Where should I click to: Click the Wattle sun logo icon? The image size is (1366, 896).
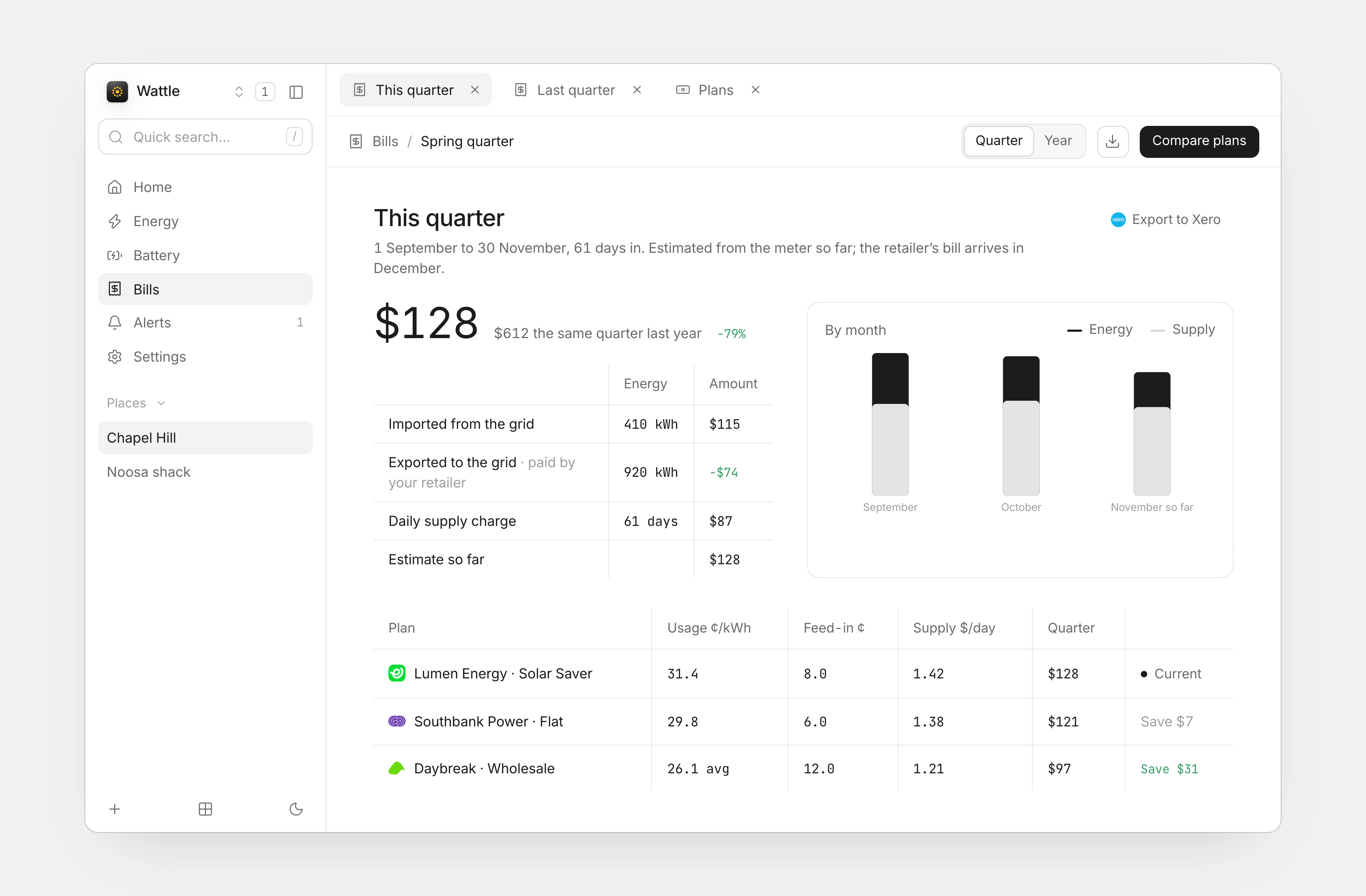click(x=117, y=91)
